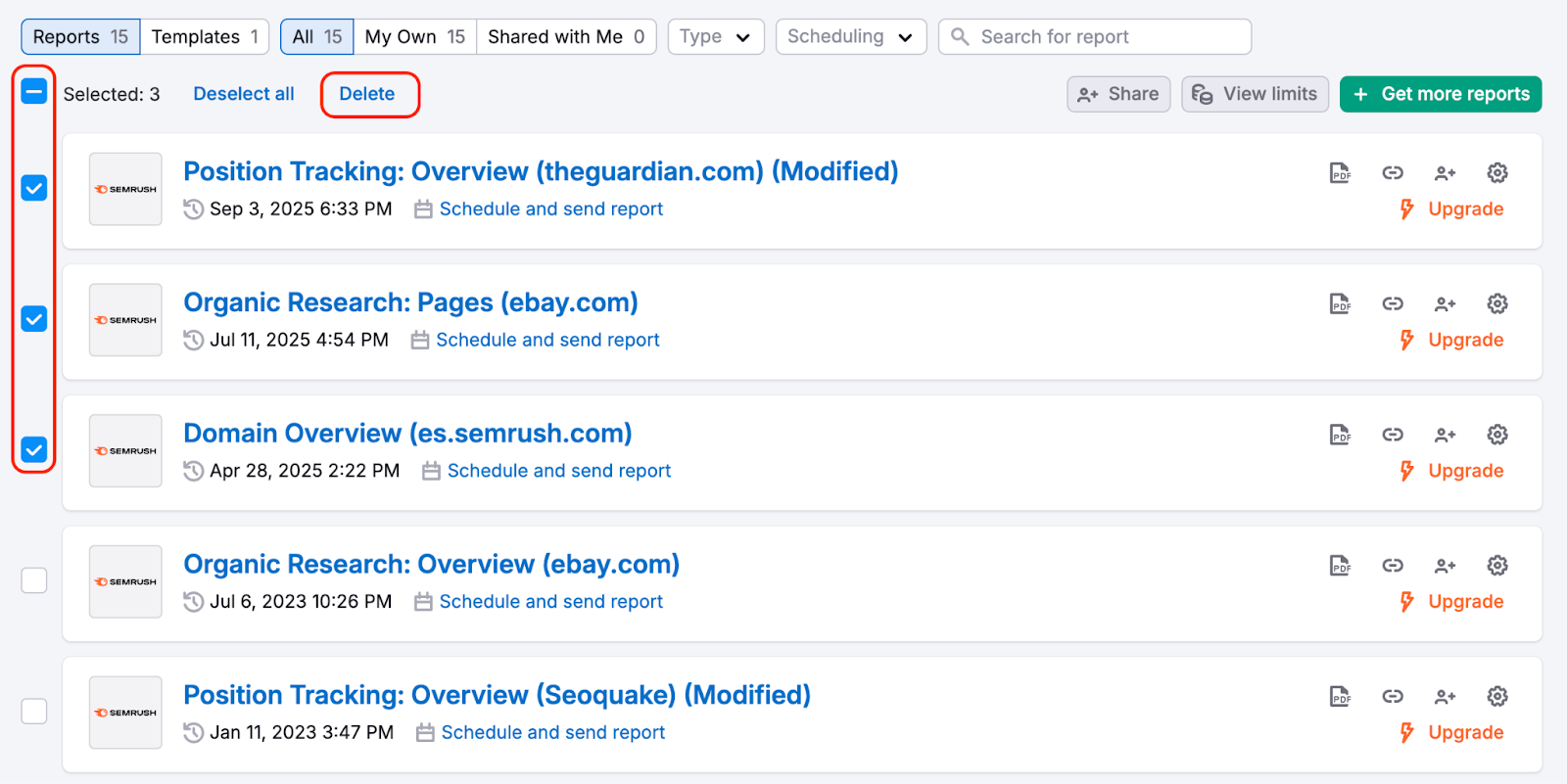Click the Search for report field

(x=1095, y=37)
